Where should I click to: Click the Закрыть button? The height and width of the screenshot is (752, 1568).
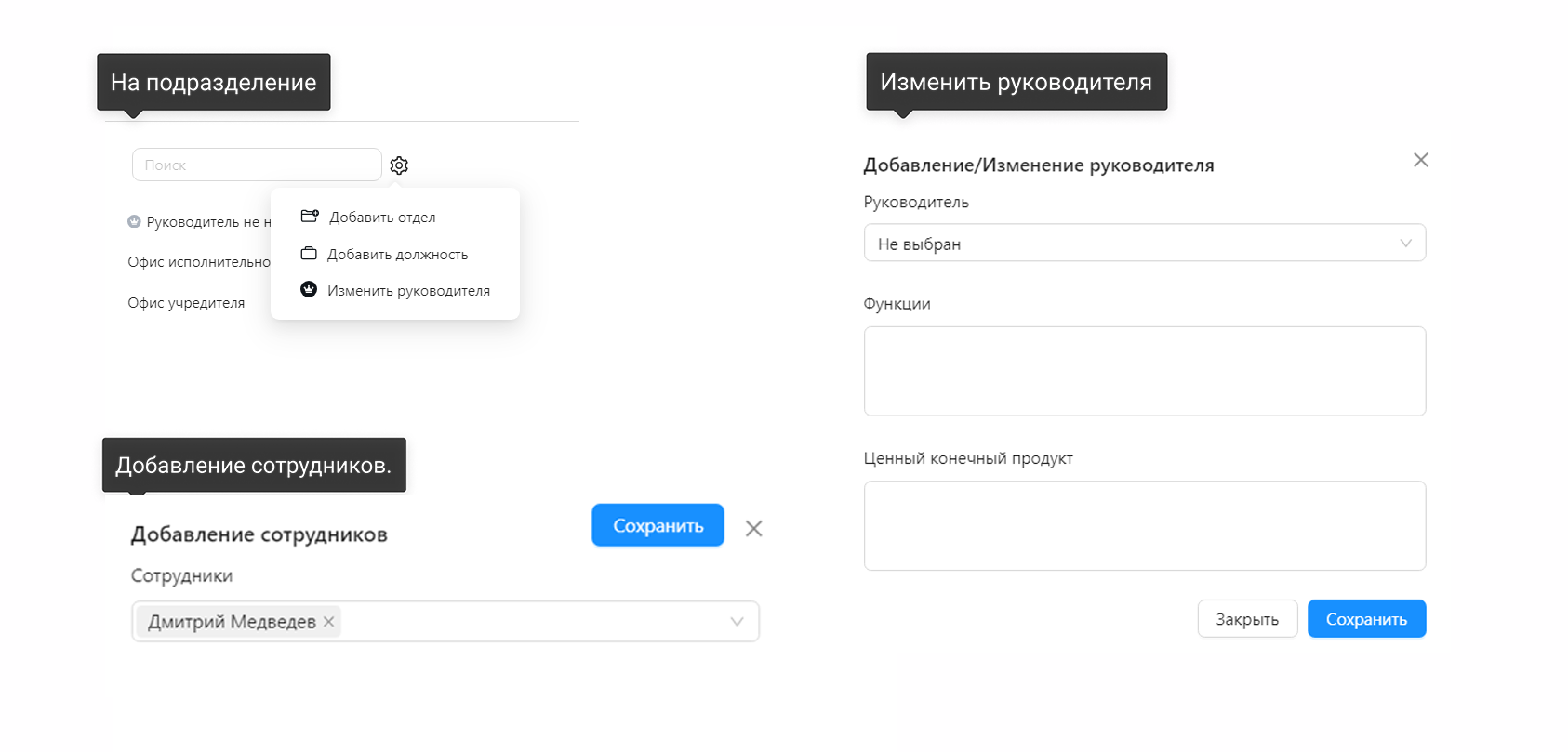[x=1247, y=619]
